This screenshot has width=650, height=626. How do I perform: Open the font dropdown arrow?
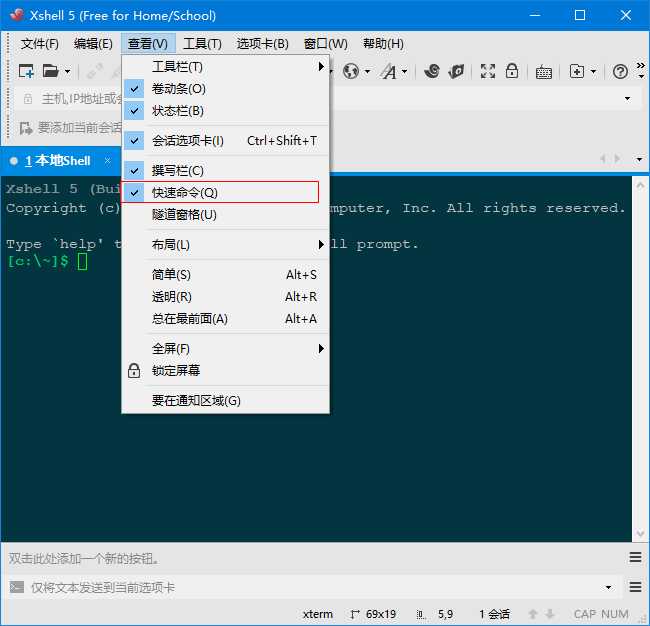405,72
